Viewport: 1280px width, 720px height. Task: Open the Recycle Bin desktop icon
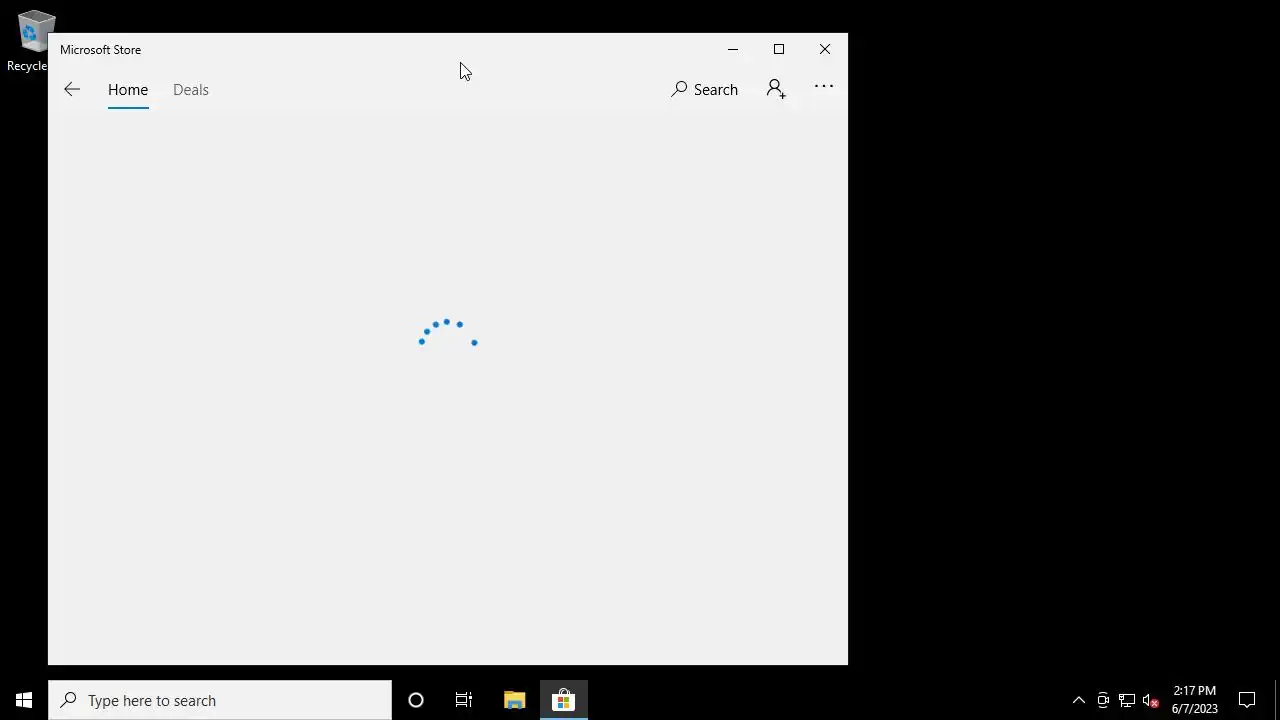tap(28, 40)
